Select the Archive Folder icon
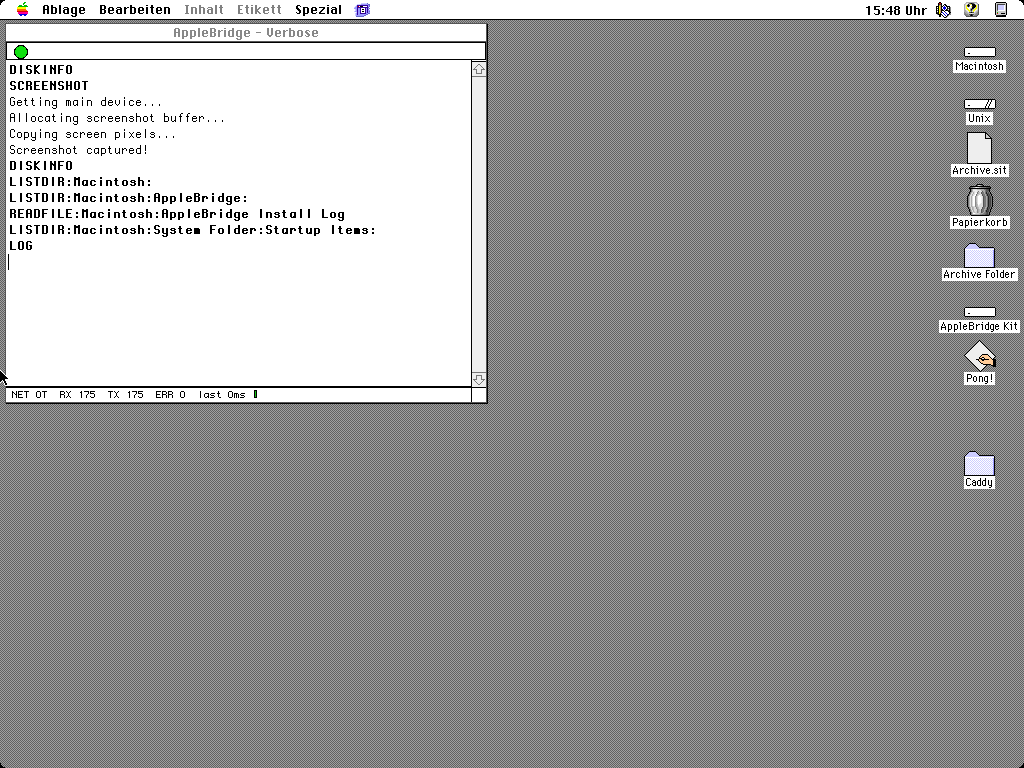The width and height of the screenshot is (1024, 768). [979, 255]
